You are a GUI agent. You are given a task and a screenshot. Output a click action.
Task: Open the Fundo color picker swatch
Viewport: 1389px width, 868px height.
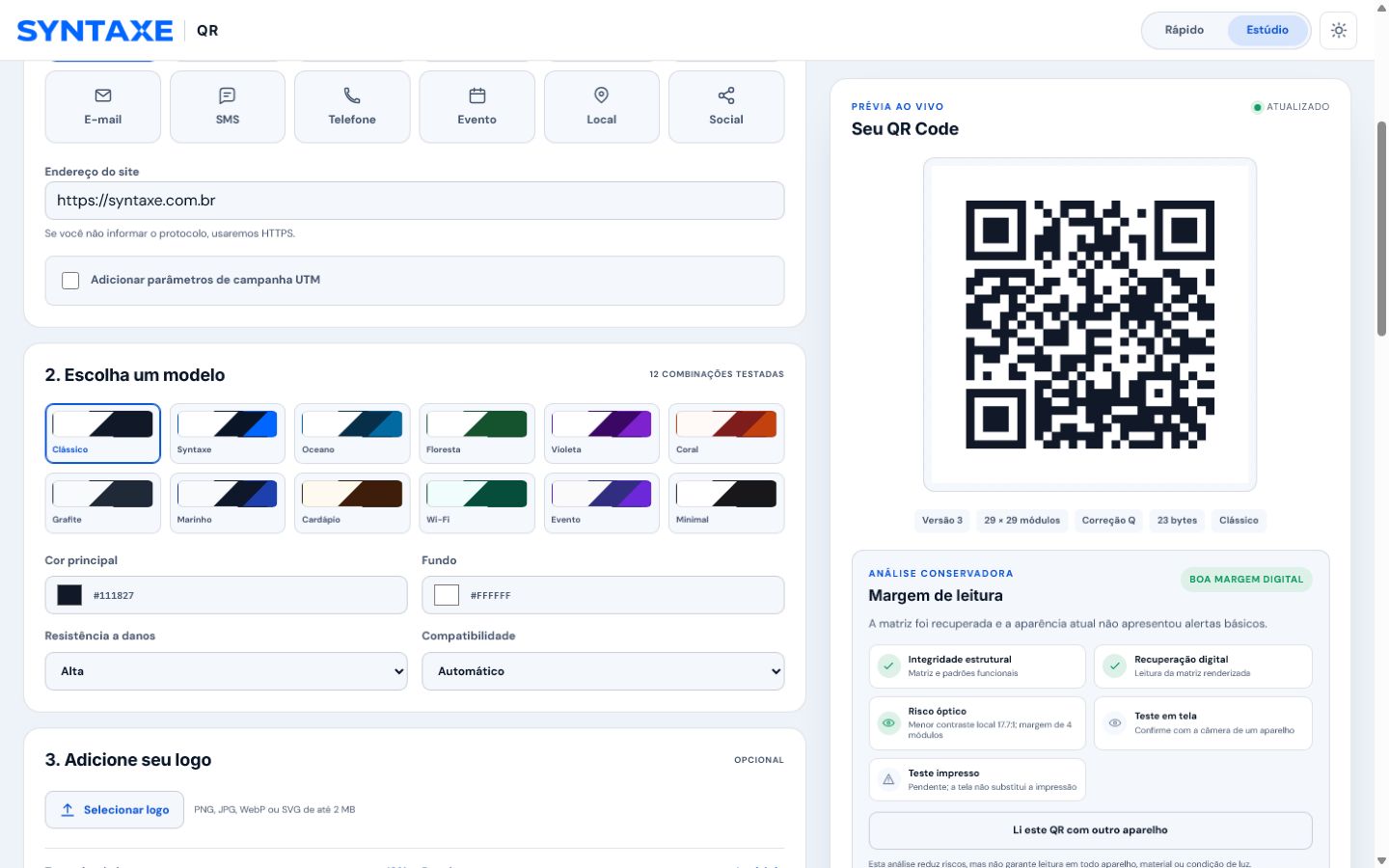pos(447,595)
